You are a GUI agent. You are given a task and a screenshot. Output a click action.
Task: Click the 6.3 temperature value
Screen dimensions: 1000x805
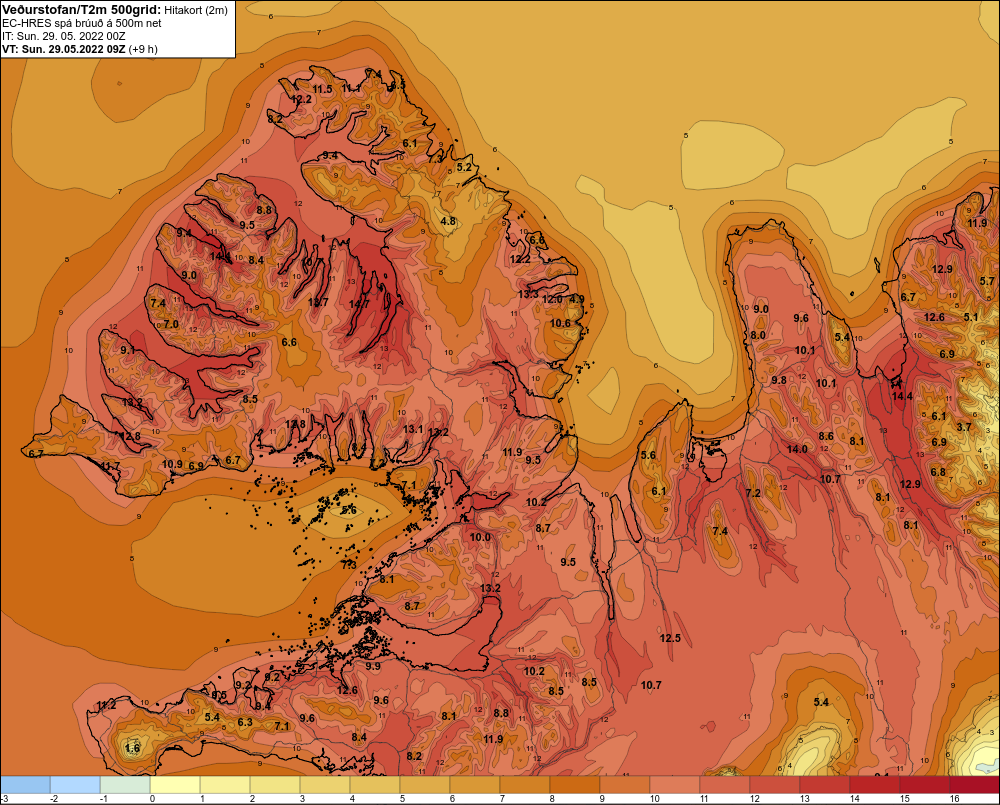click(x=245, y=723)
